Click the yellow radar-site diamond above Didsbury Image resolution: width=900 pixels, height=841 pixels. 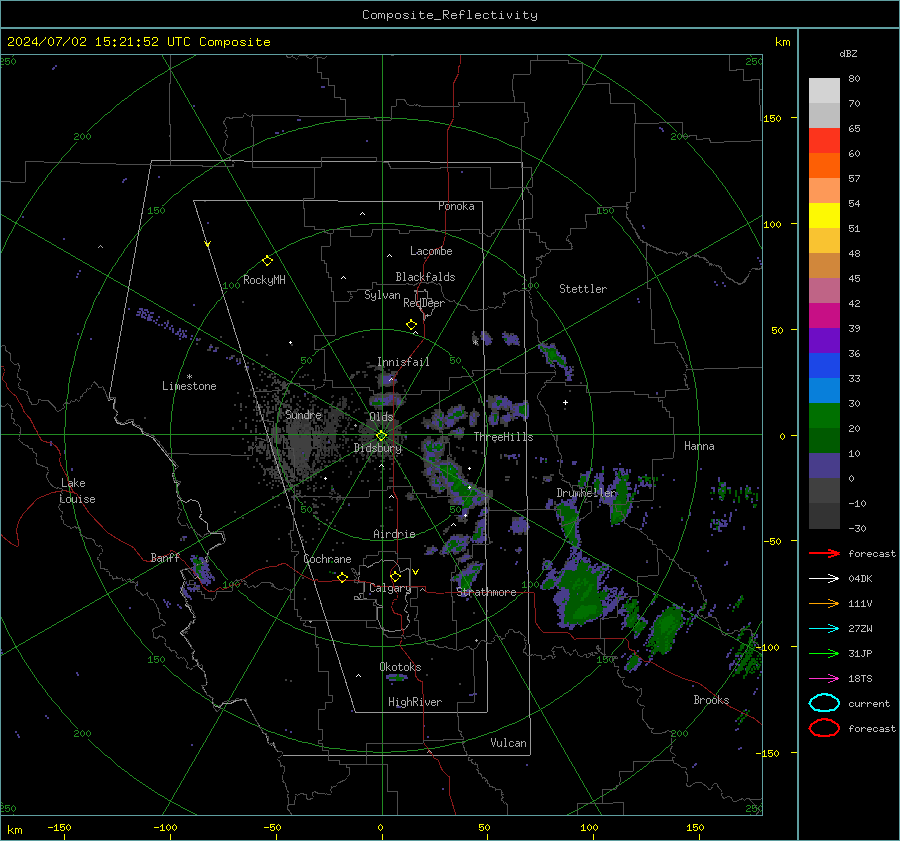click(x=381, y=436)
